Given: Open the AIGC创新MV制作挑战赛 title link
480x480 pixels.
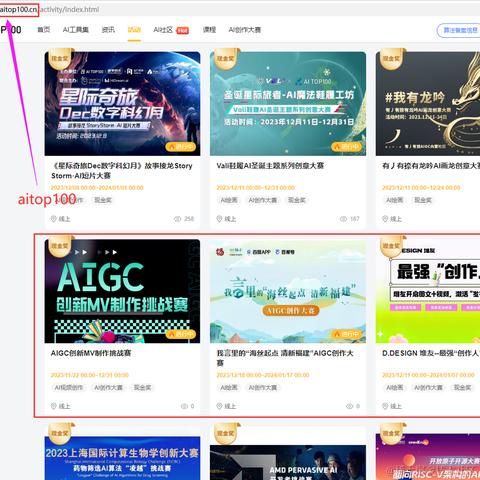Looking at the screenshot, I should tap(91, 353).
